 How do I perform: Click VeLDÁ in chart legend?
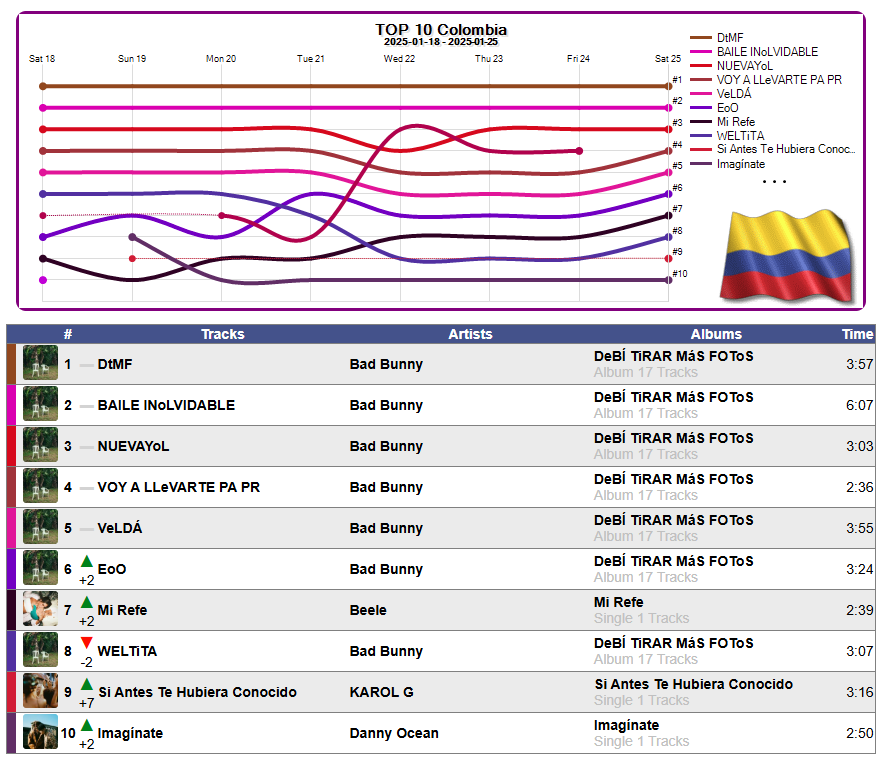click(734, 93)
